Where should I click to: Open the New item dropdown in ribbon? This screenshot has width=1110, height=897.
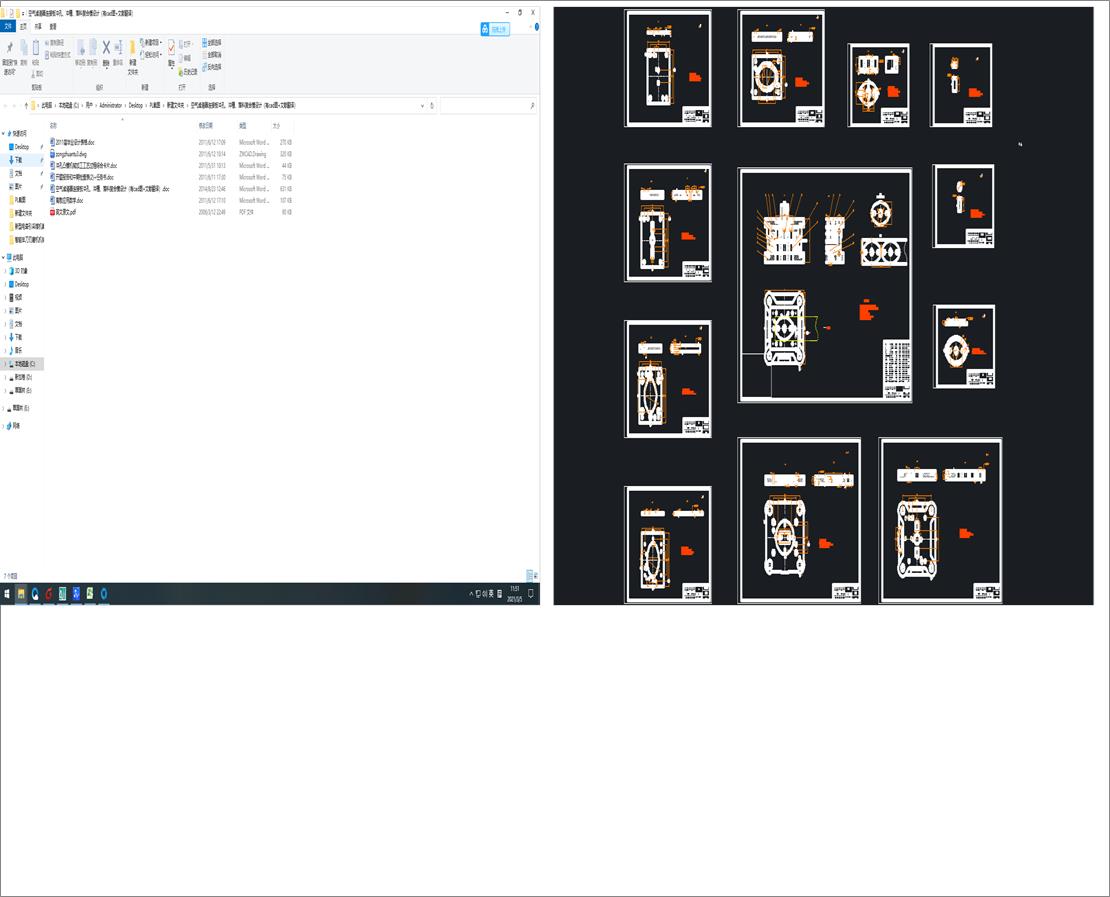[151, 43]
